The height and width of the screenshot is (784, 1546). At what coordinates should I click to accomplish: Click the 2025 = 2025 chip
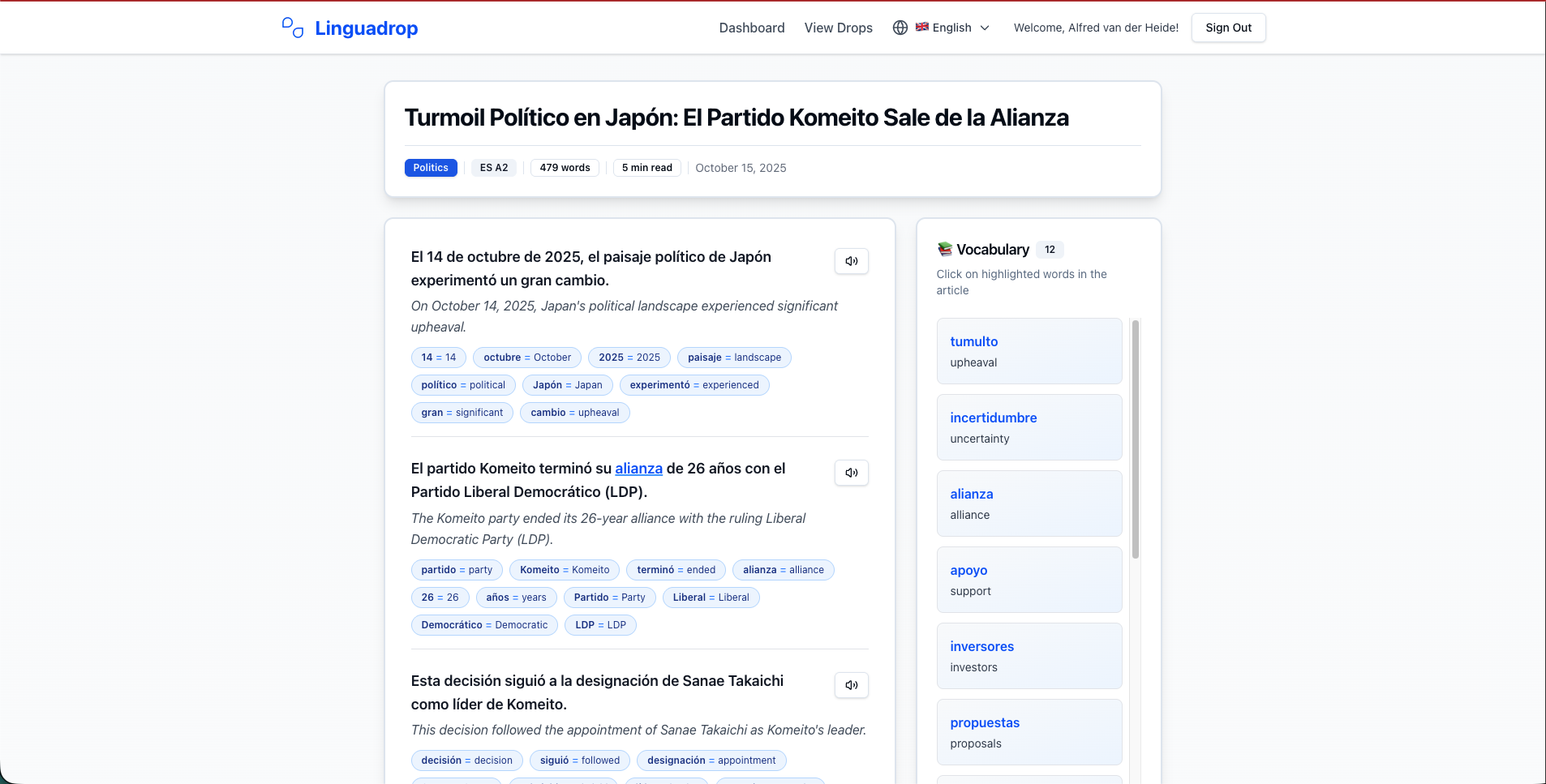tap(629, 358)
